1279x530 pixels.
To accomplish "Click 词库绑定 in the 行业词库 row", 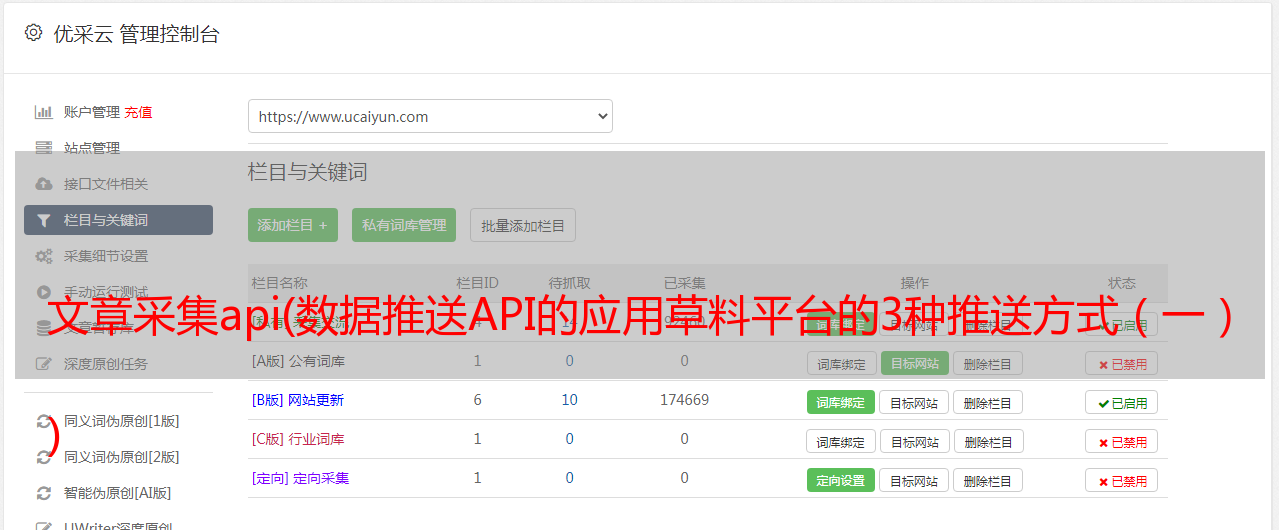I will coord(841,442).
